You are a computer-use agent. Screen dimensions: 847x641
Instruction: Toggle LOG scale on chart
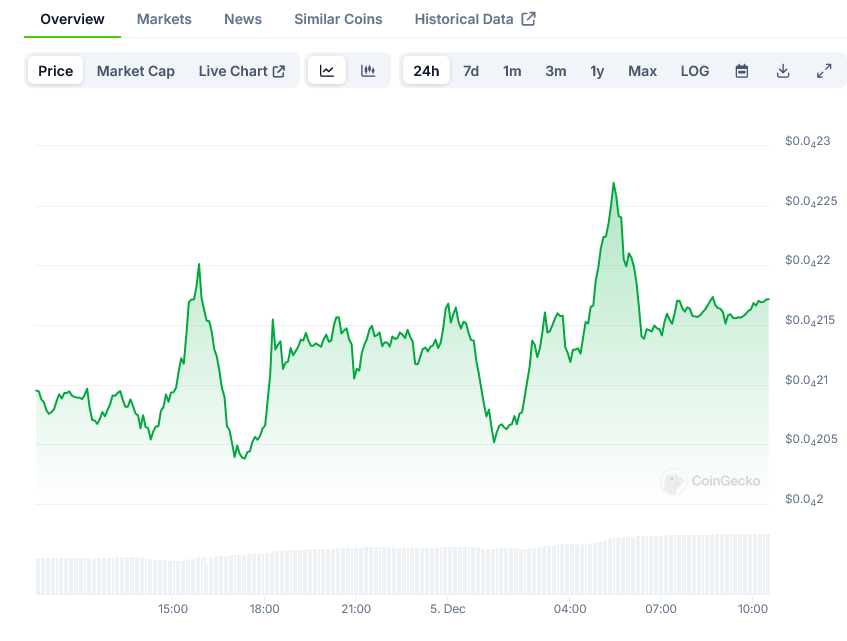[x=695, y=71]
